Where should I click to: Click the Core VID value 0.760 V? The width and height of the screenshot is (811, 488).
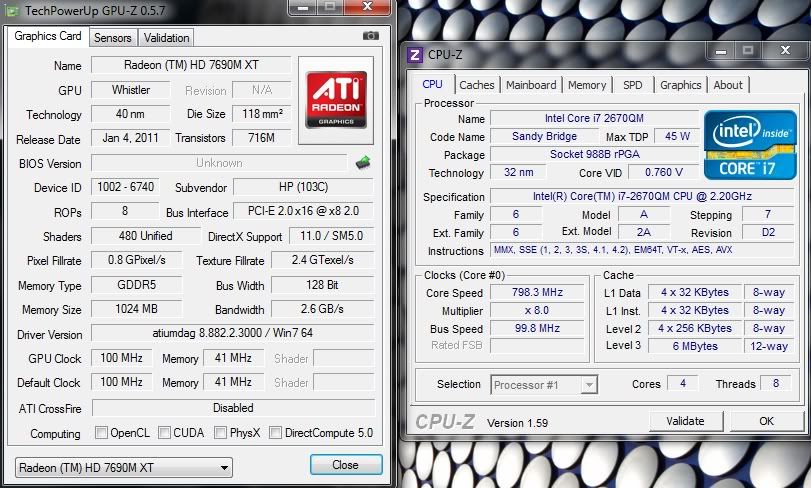[x=664, y=173]
